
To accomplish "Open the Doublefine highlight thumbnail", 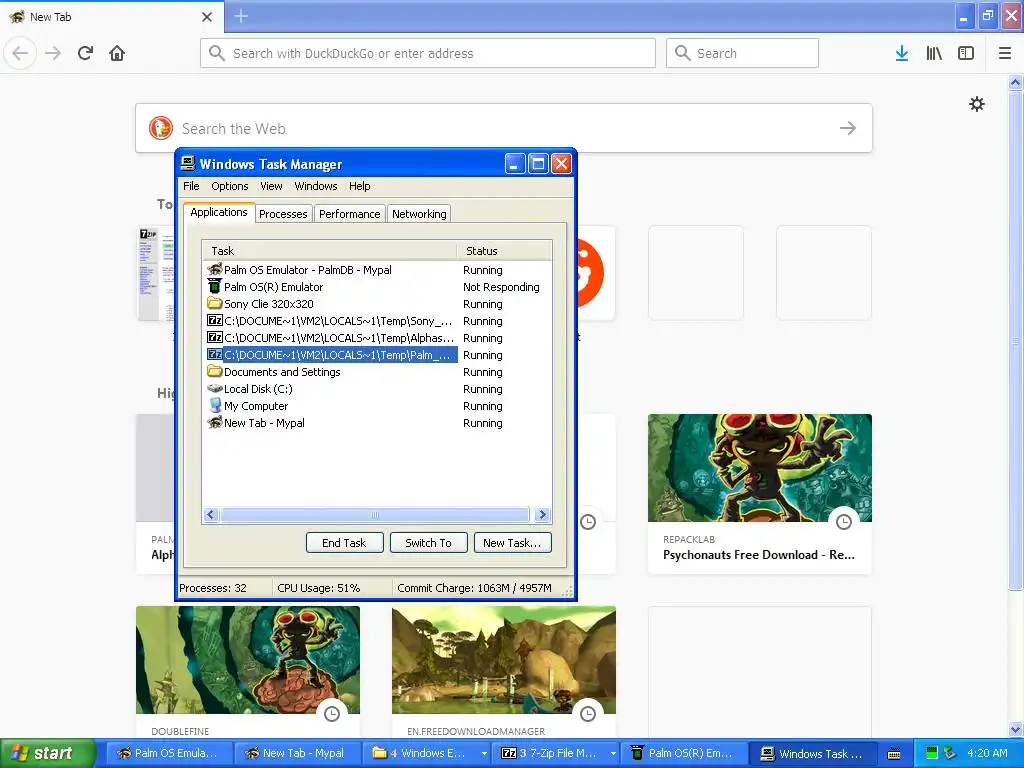I will 248,660.
